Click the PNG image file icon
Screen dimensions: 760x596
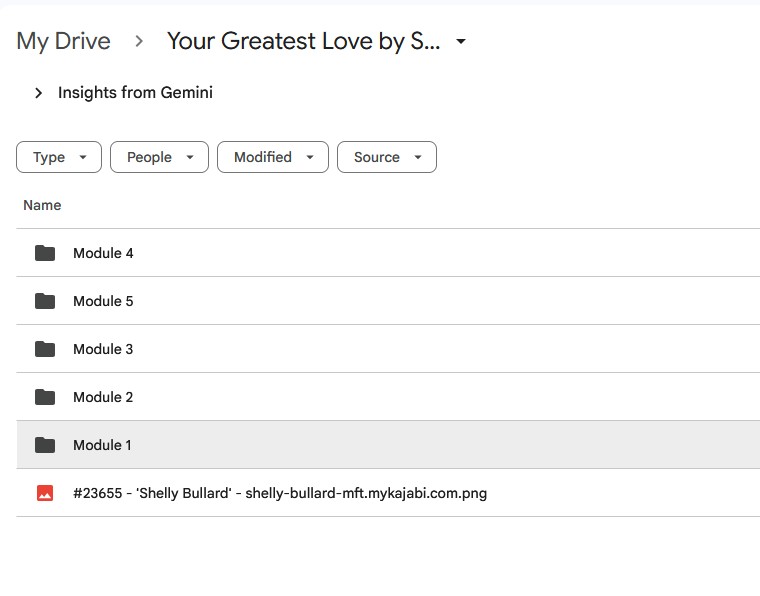click(45, 493)
